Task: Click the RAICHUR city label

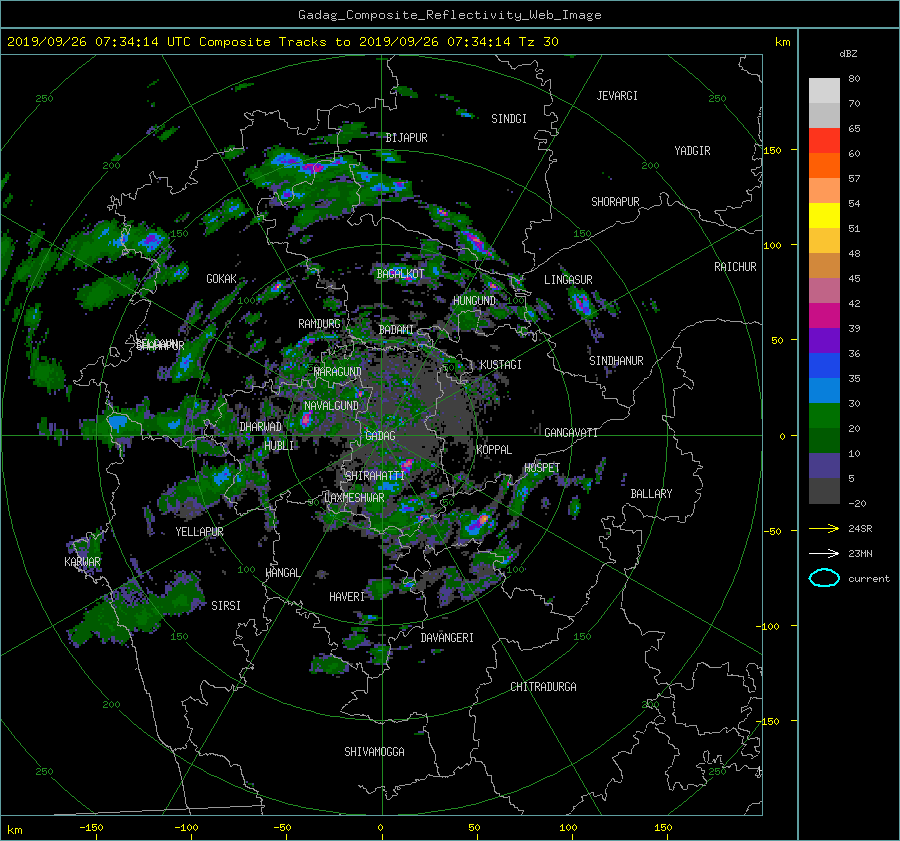Action: point(735,267)
